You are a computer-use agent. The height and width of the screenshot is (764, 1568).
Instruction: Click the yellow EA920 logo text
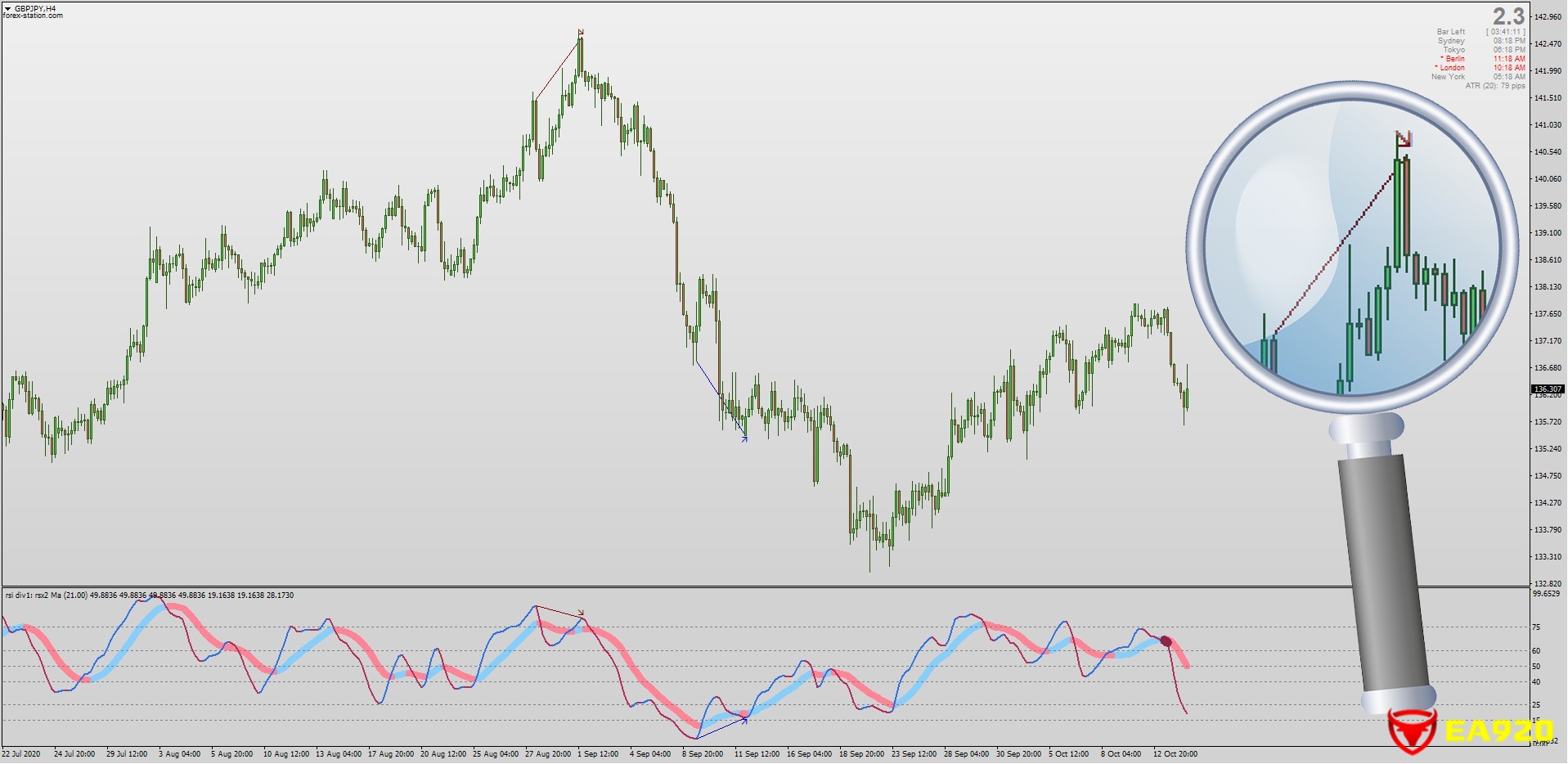coord(1497,730)
